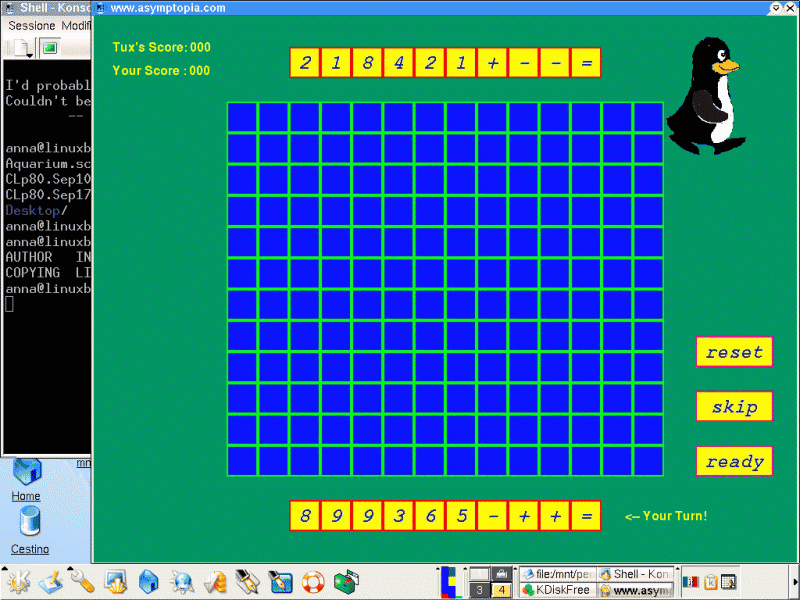Click the game window shade arrow button

[776, 8]
